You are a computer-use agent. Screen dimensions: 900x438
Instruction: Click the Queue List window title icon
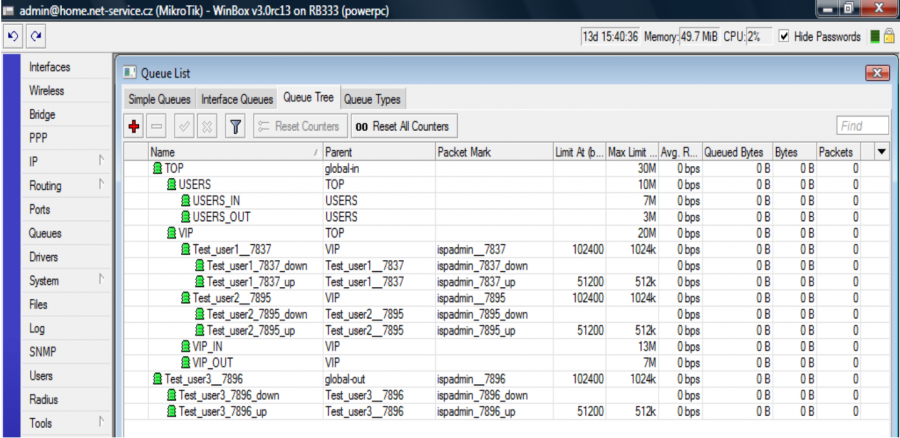tap(130, 73)
